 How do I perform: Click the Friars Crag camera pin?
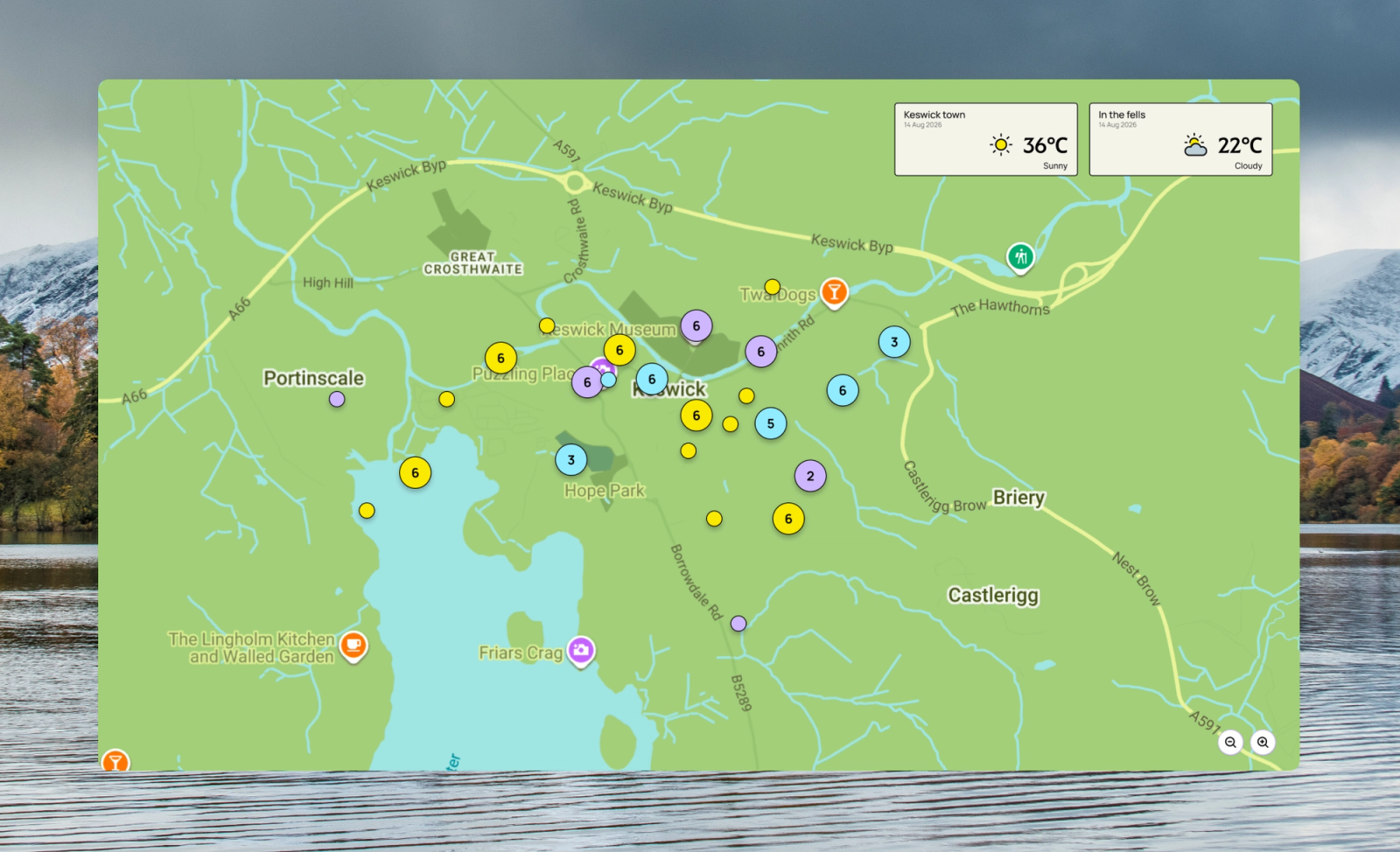pos(581,651)
